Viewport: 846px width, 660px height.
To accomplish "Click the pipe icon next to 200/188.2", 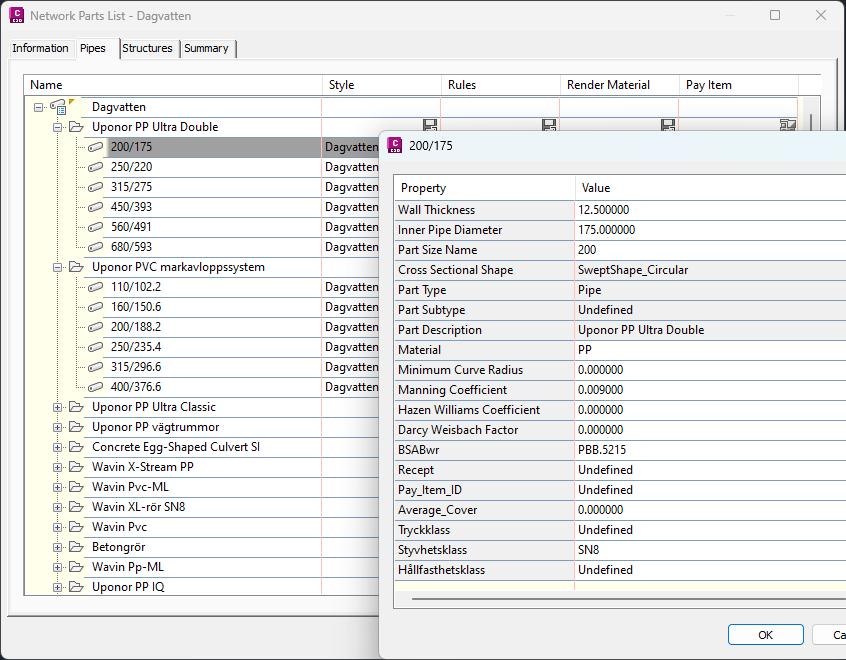I will click(x=95, y=326).
